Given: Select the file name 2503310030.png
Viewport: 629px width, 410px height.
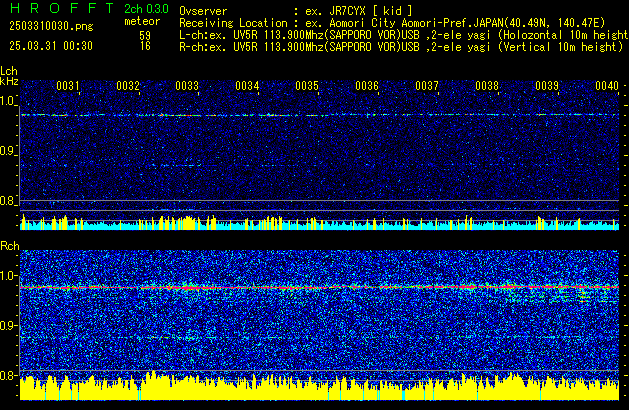Looking at the screenshot, I should point(51,26).
